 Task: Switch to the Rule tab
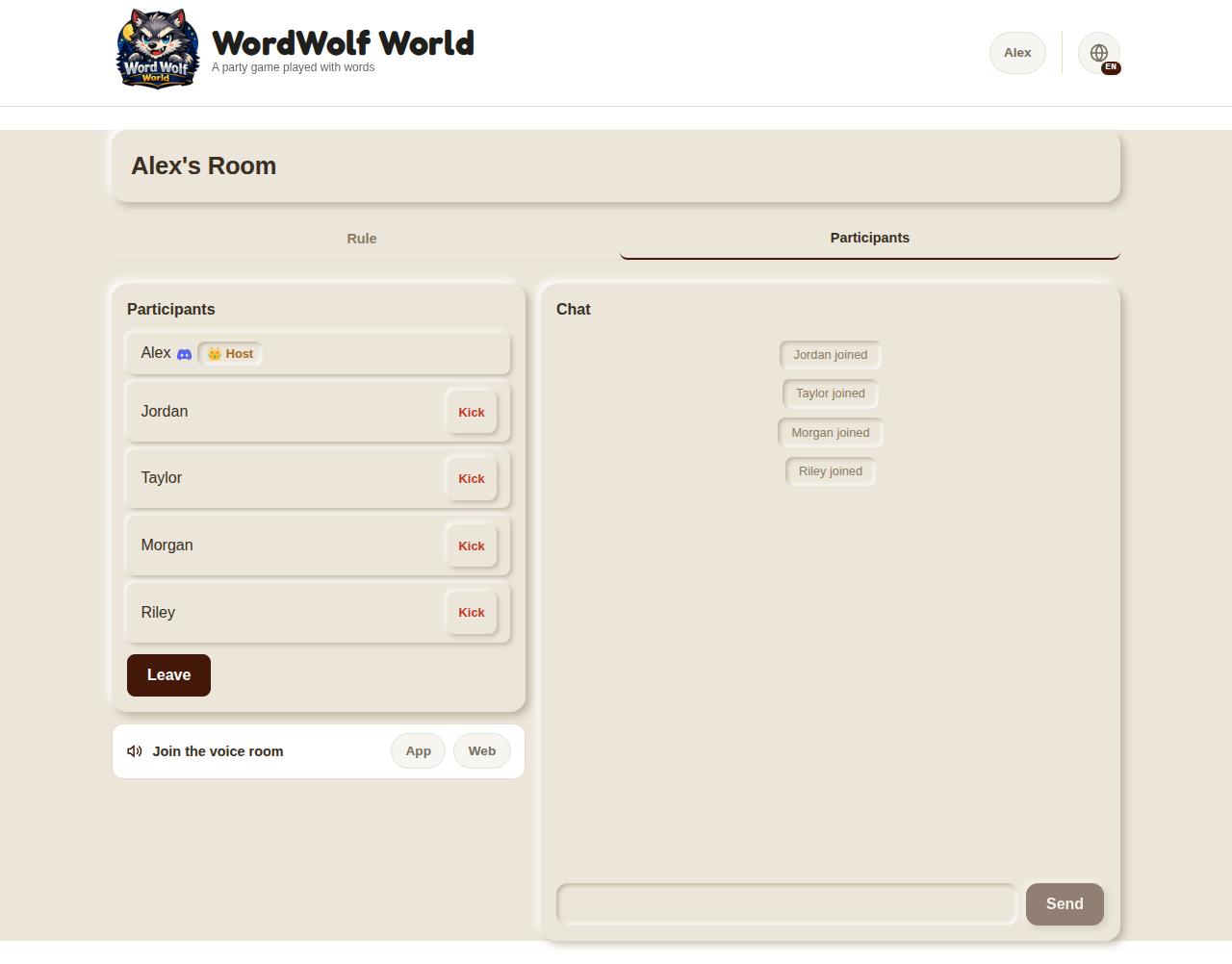pyautogui.click(x=362, y=239)
